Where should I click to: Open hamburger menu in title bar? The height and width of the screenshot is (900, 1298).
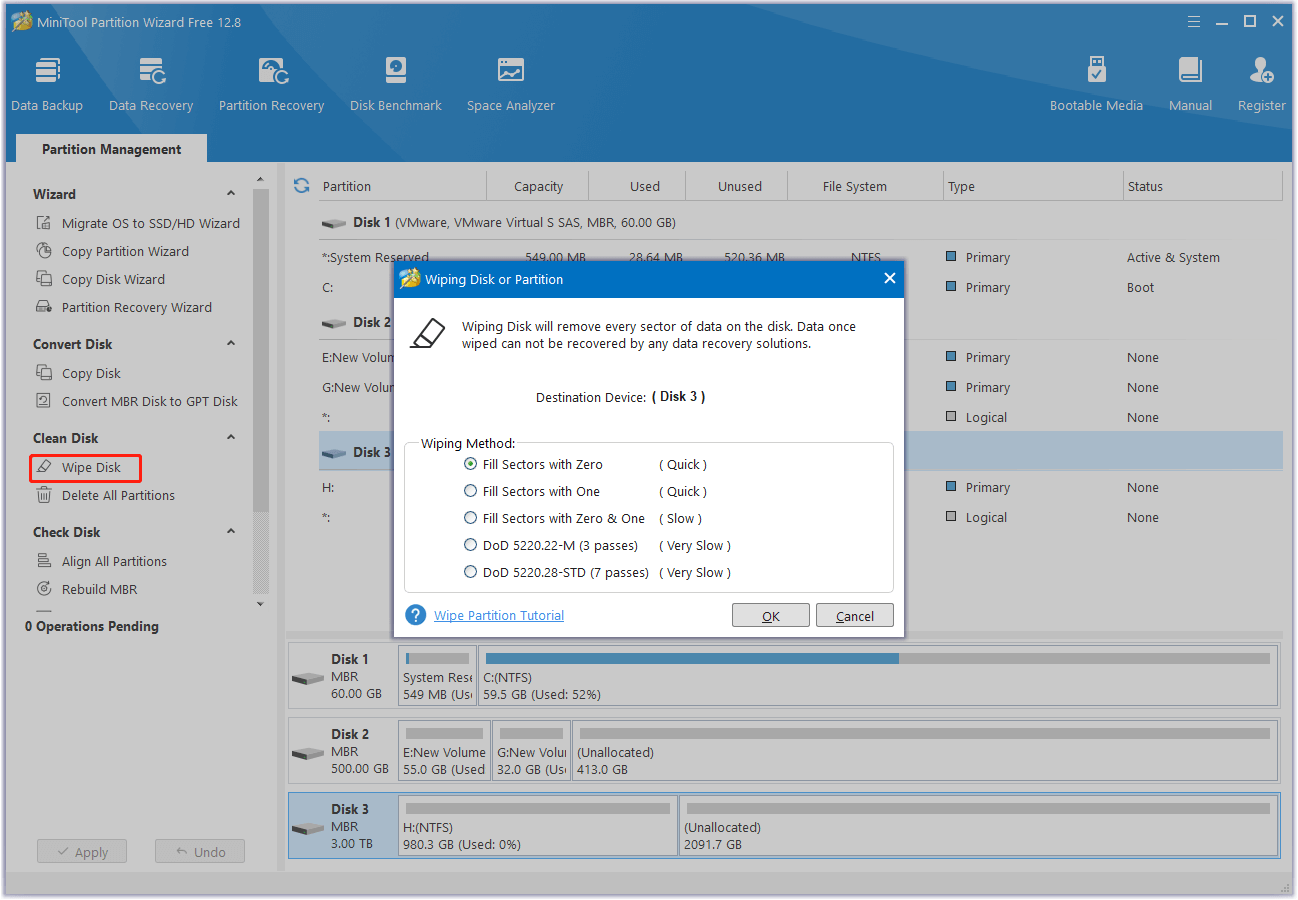point(1194,21)
